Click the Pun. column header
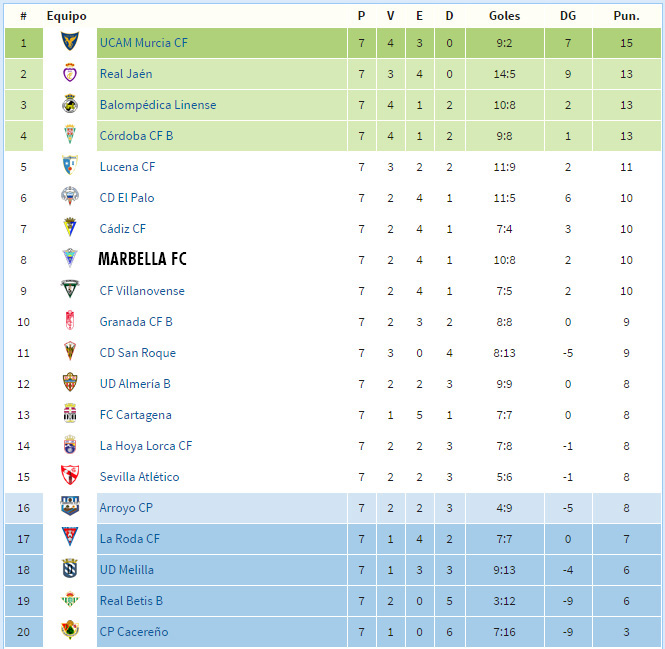Viewport: 665px width, 649px height. coord(626,16)
